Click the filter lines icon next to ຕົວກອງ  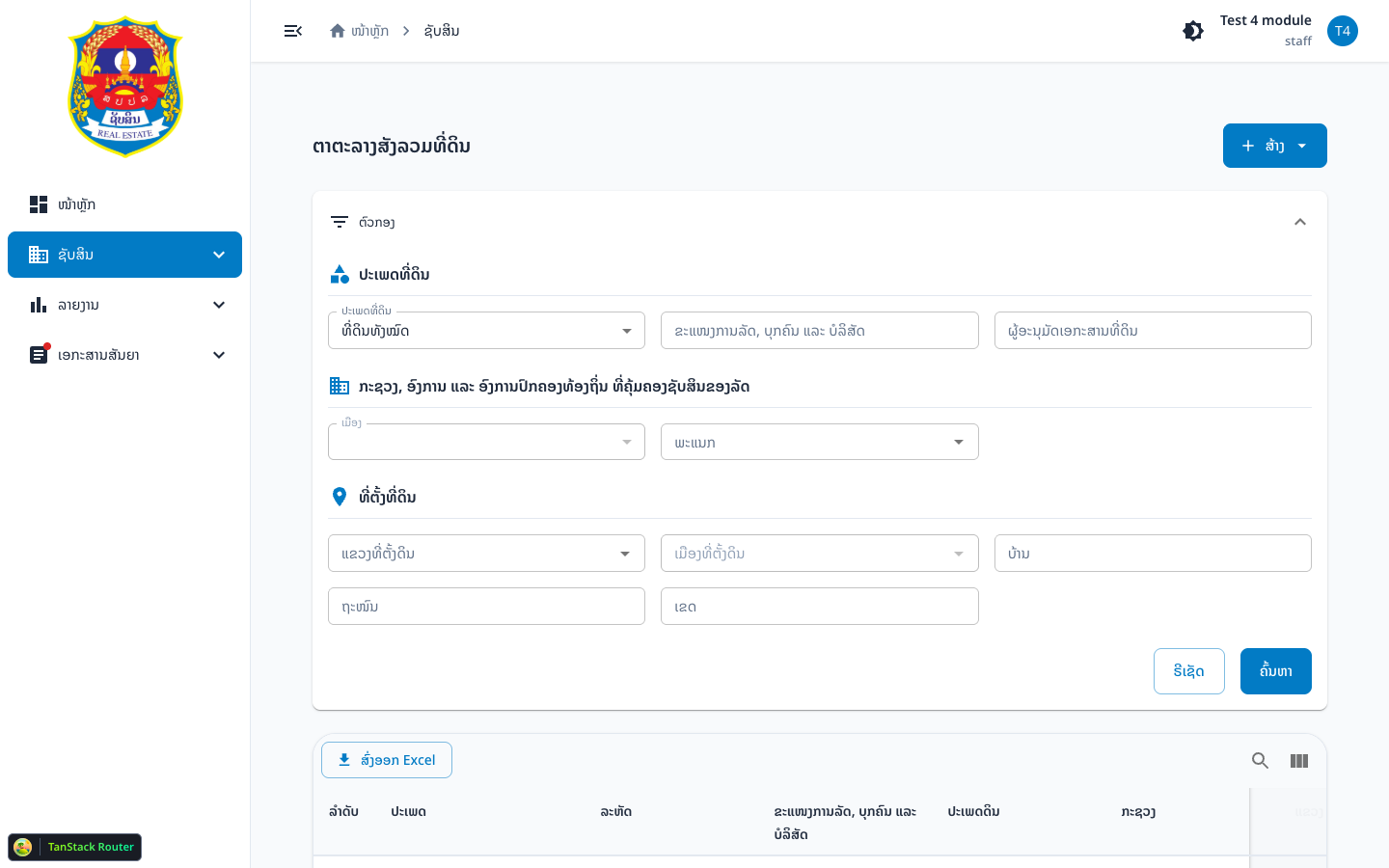click(x=340, y=222)
